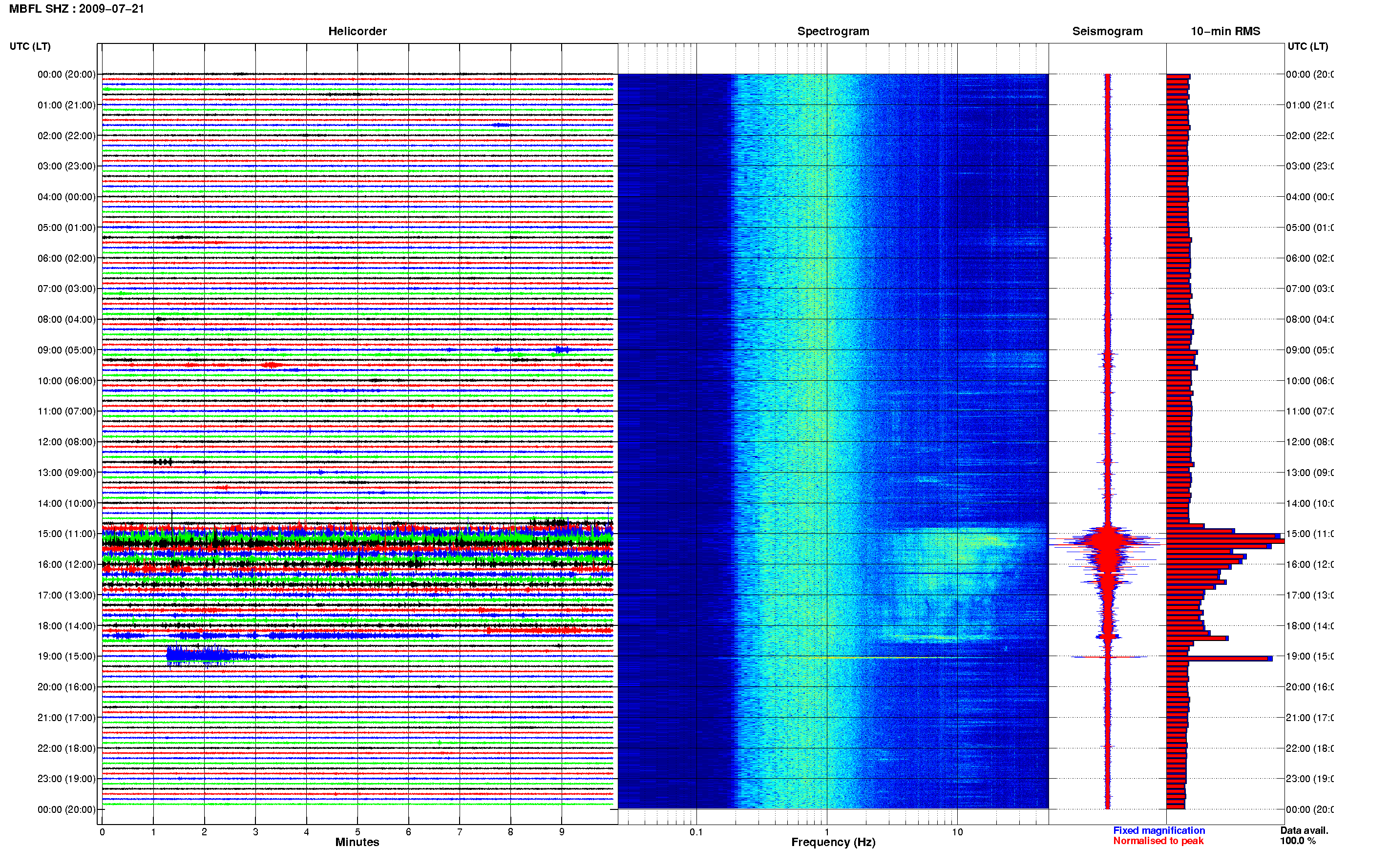This screenshot has height=868, width=1389.
Task: Click the left 17:00 (13:00) time label
Action: [66, 595]
